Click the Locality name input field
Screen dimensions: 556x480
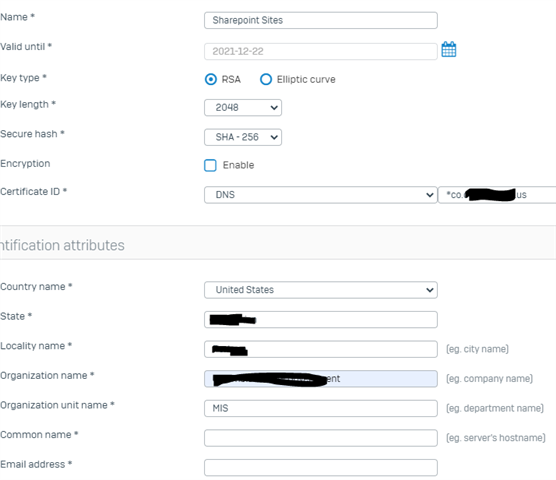[321, 349]
